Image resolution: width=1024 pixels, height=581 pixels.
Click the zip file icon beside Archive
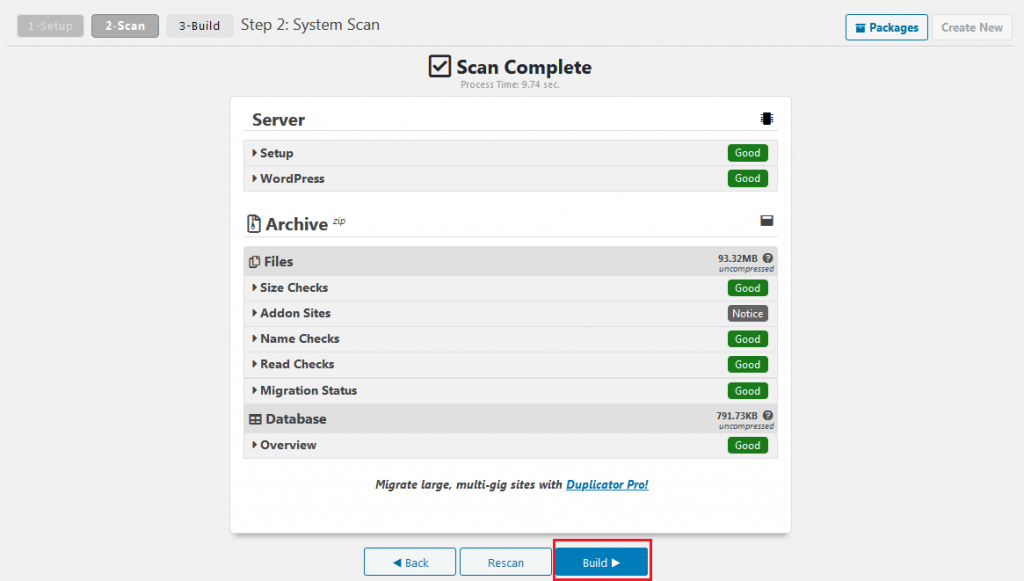254,223
